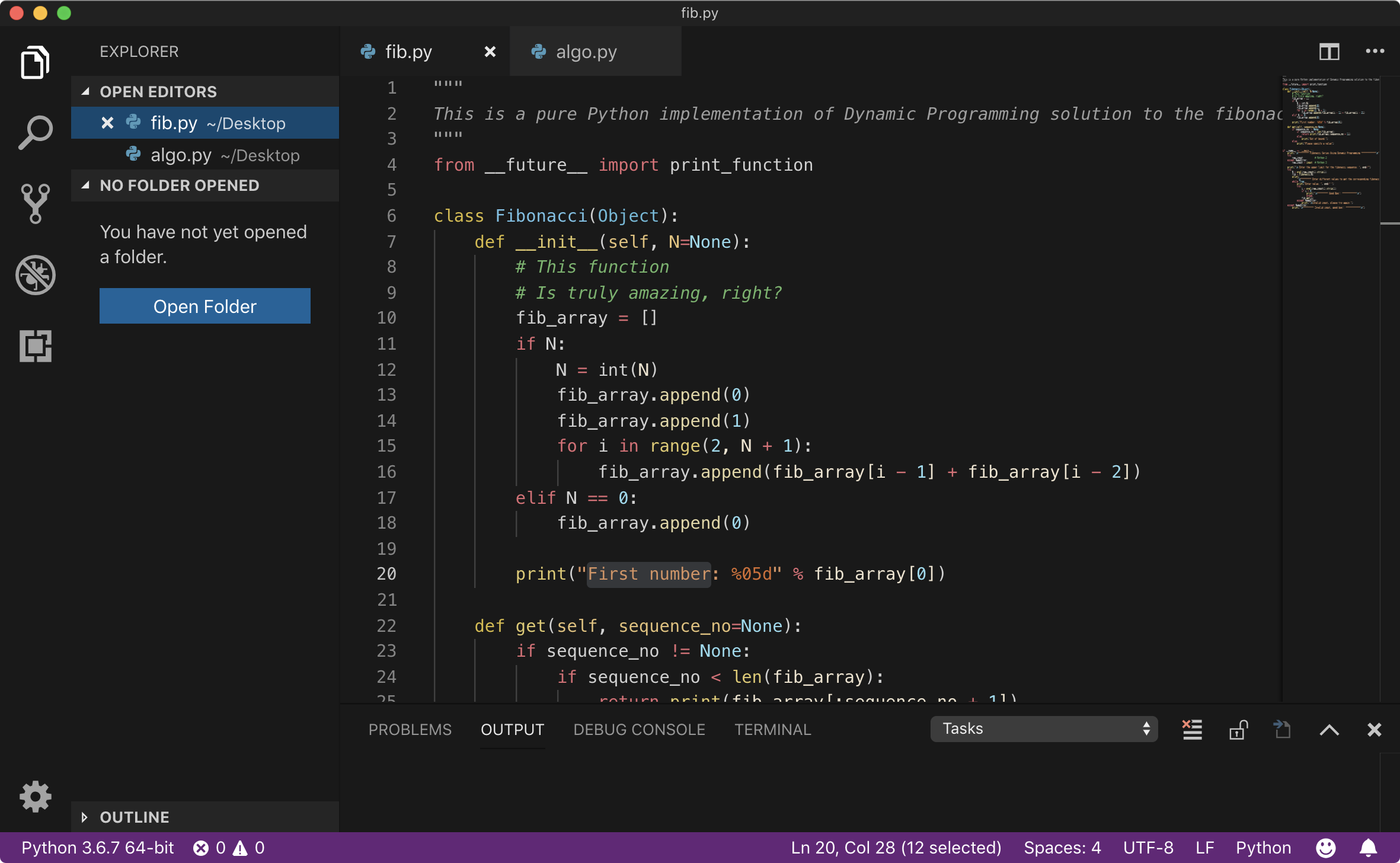Open the Debug view in activity bar
The height and width of the screenshot is (863, 1400).
[x=35, y=275]
